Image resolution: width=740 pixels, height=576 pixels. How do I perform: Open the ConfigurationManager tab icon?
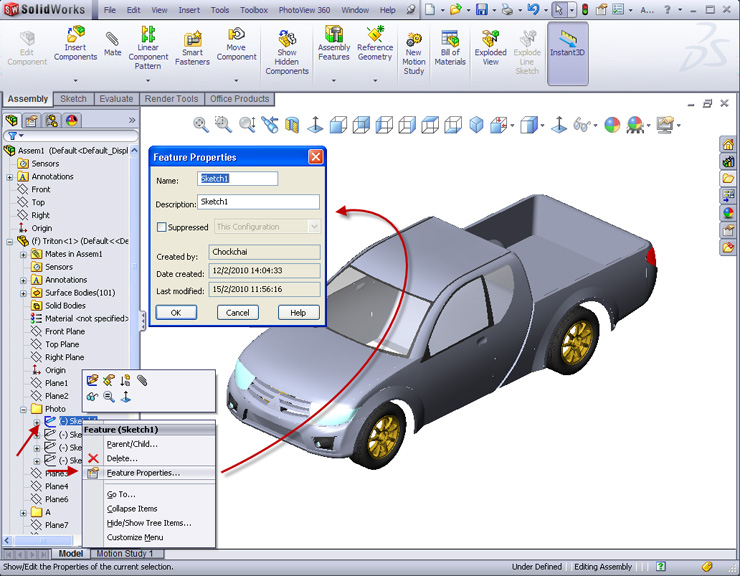point(51,121)
